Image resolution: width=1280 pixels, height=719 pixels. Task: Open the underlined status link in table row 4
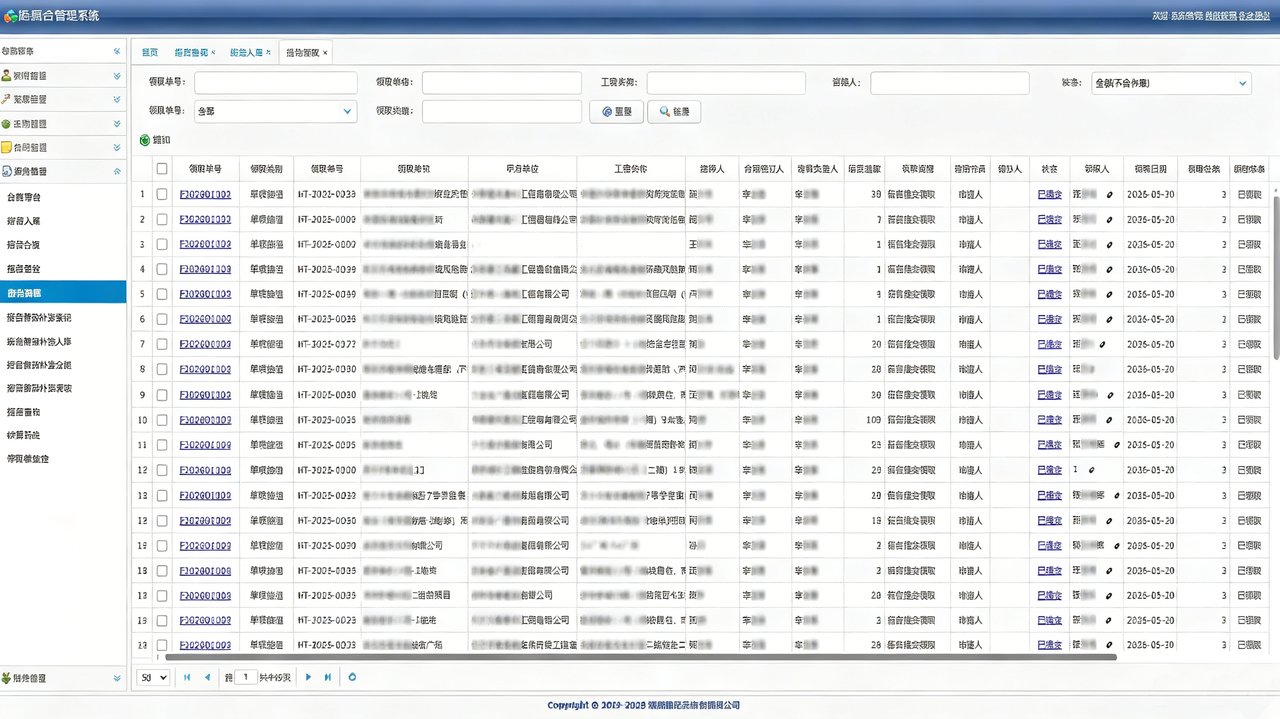(x=1050, y=269)
